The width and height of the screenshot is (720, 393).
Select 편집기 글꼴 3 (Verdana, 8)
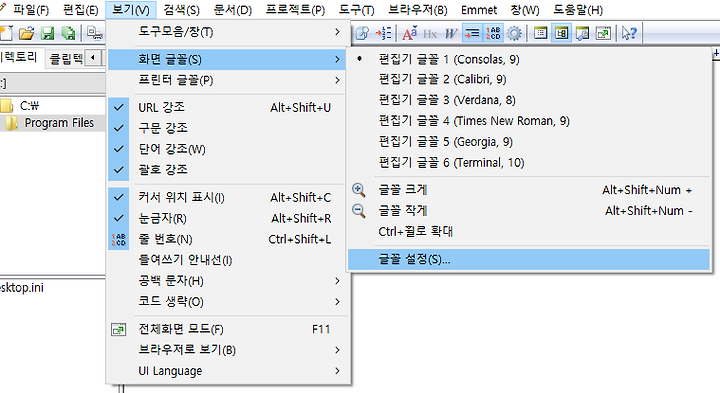[529, 100]
